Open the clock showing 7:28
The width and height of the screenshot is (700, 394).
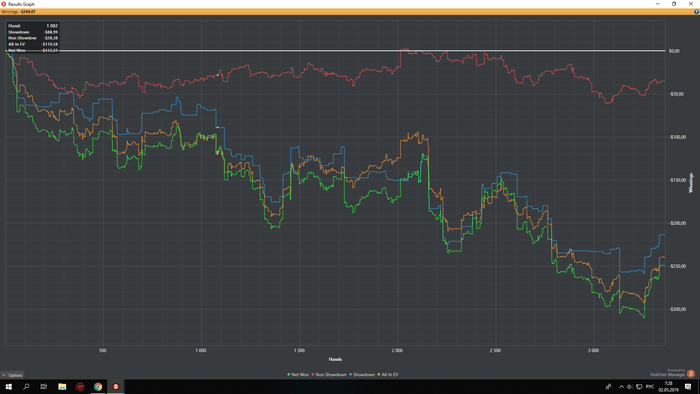click(668, 386)
